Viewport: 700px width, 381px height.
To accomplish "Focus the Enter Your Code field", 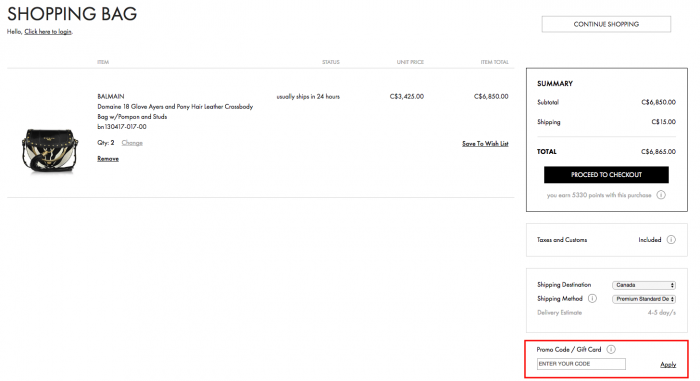I will [x=581, y=364].
